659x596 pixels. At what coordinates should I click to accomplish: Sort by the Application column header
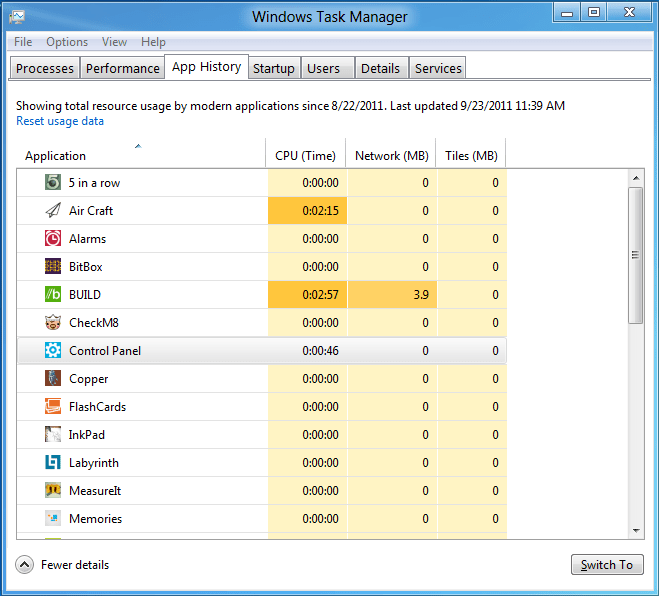140,153
